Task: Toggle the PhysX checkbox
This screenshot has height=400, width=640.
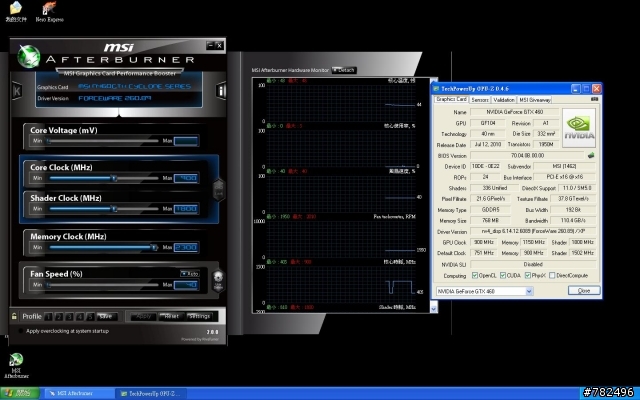Action: click(x=528, y=276)
